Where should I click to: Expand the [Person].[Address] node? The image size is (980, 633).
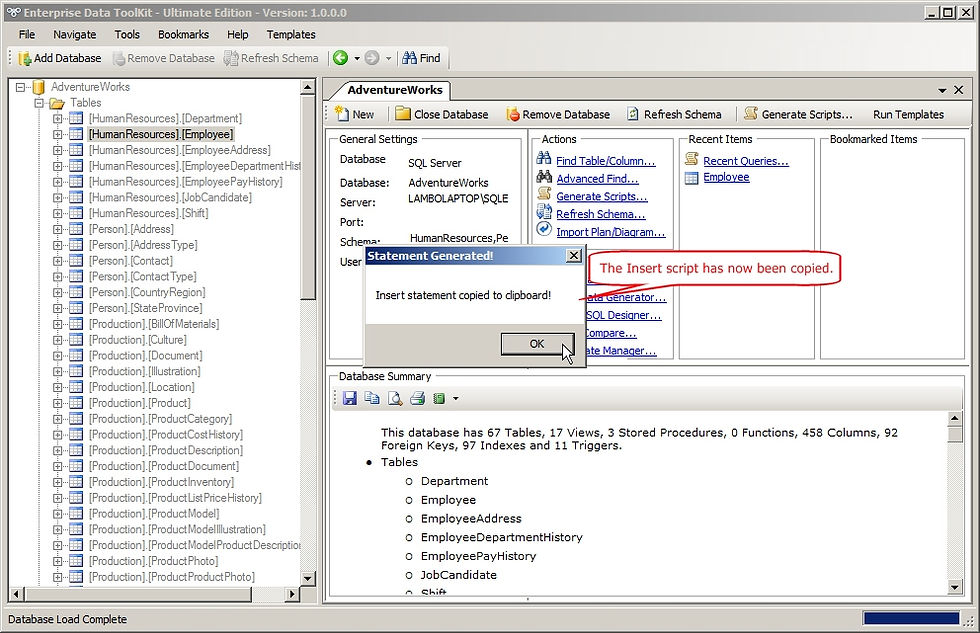pos(58,229)
